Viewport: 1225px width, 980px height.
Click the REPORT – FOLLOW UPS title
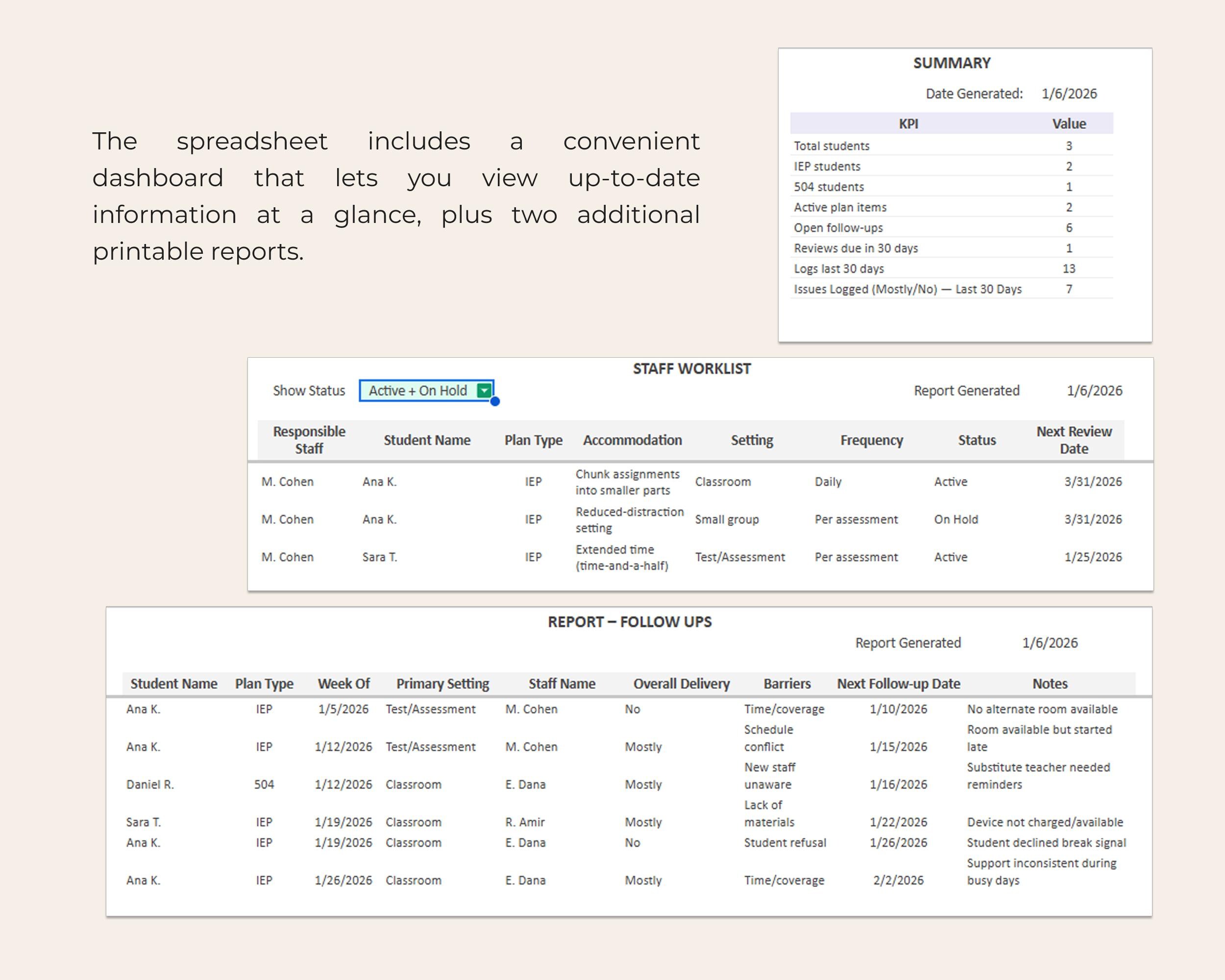pyautogui.click(x=630, y=622)
